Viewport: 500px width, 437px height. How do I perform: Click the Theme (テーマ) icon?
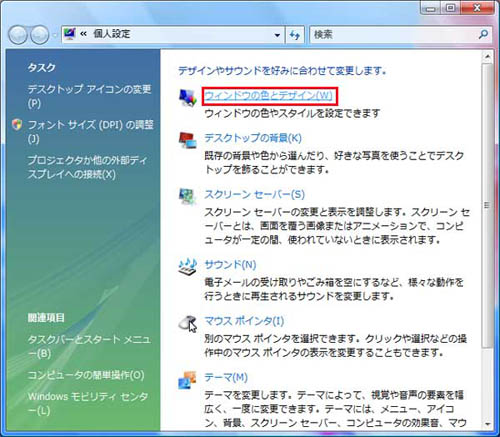(x=187, y=380)
